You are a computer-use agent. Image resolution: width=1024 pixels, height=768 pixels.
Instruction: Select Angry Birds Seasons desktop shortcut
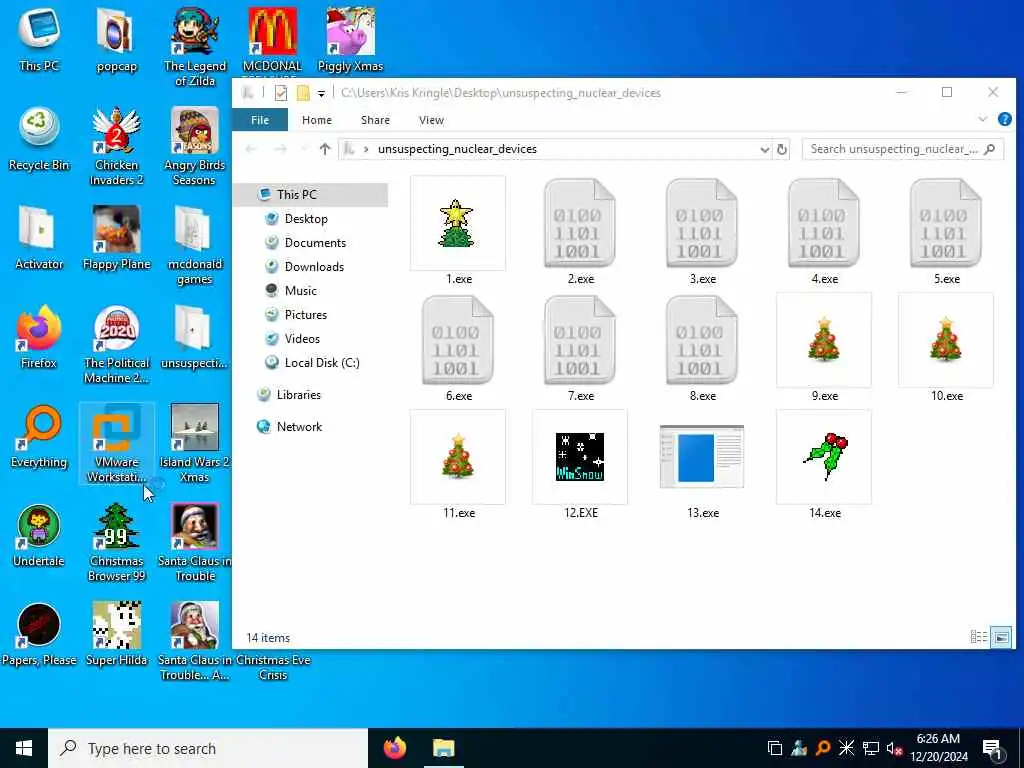[x=194, y=147]
